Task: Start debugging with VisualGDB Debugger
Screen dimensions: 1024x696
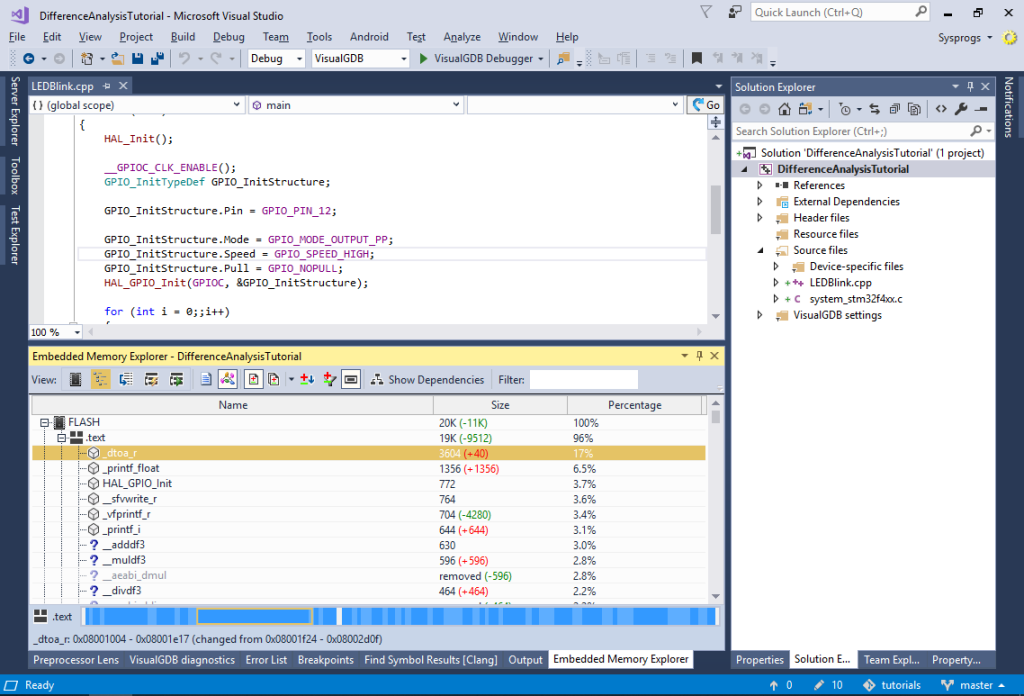Action: coord(426,58)
